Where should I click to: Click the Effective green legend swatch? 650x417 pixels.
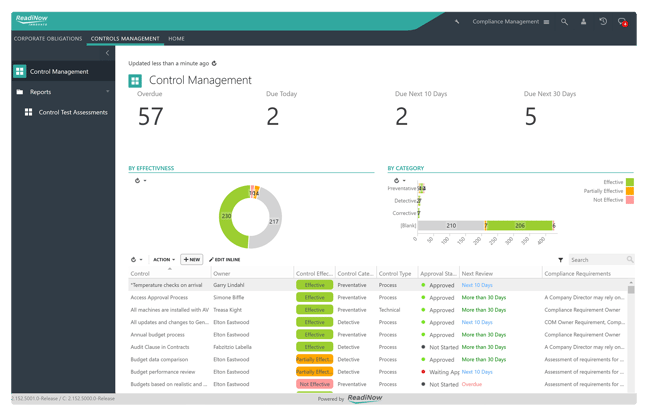[x=630, y=182]
